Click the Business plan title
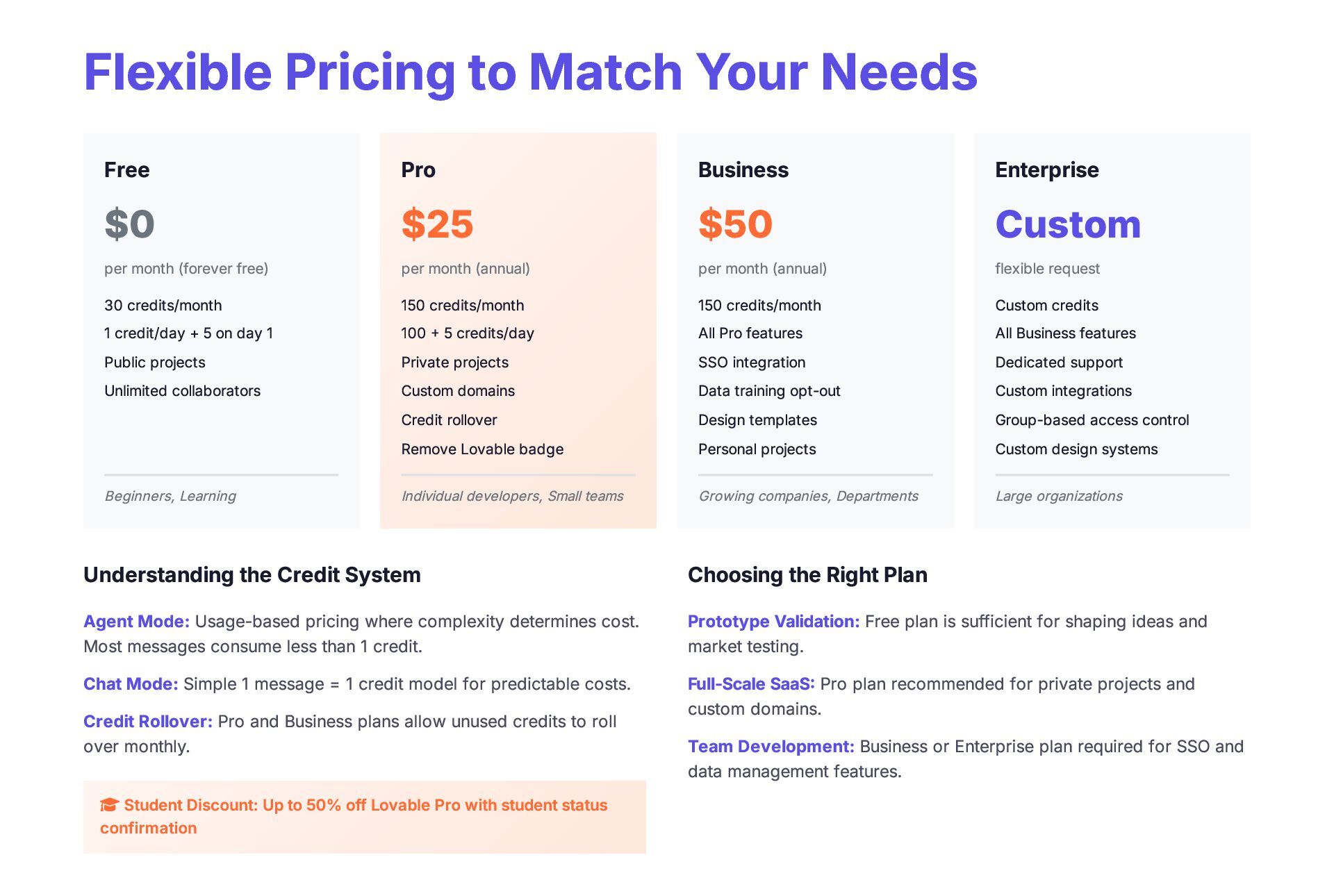This screenshot has width=1334, height=896. coord(743,170)
